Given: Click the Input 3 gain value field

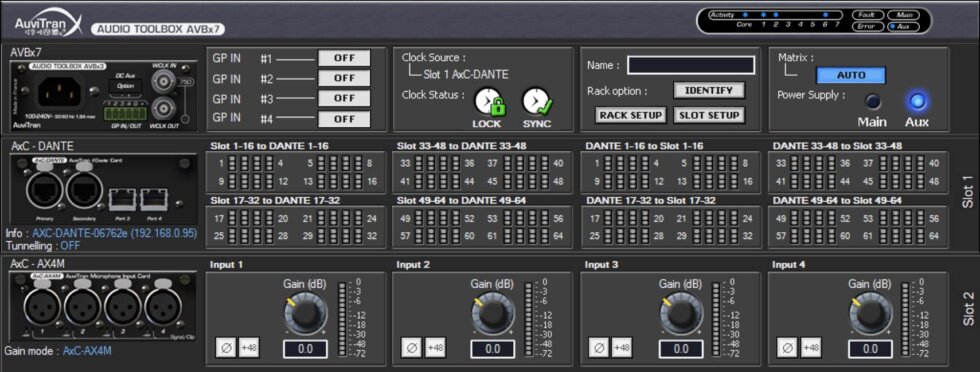Looking at the screenshot, I should [x=681, y=349].
